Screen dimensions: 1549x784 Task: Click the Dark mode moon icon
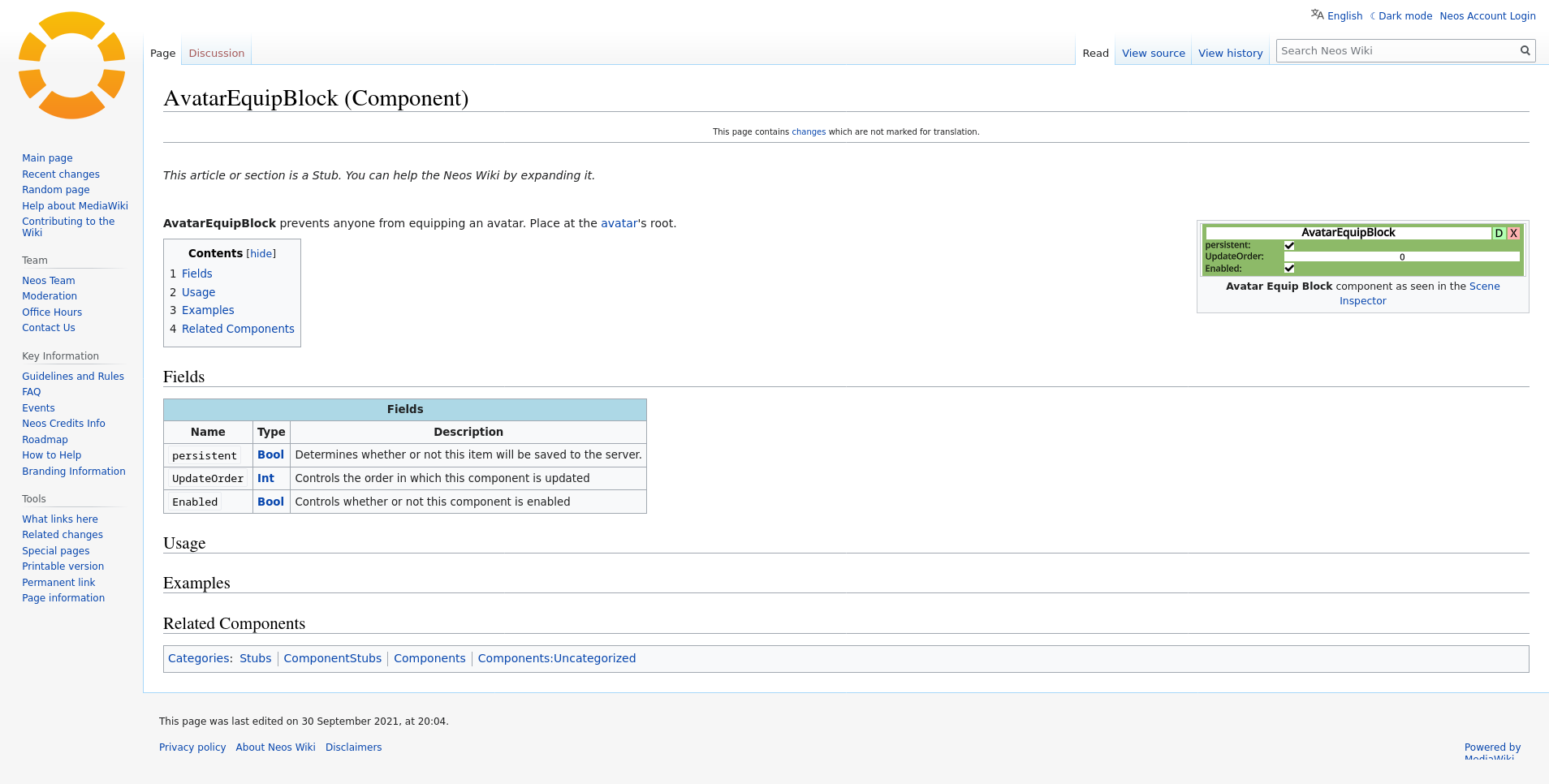point(1373,16)
